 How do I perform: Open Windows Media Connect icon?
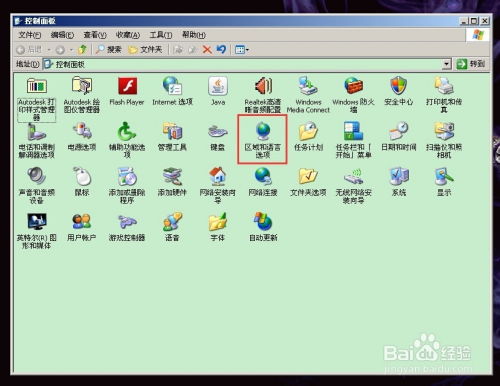[308, 86]
